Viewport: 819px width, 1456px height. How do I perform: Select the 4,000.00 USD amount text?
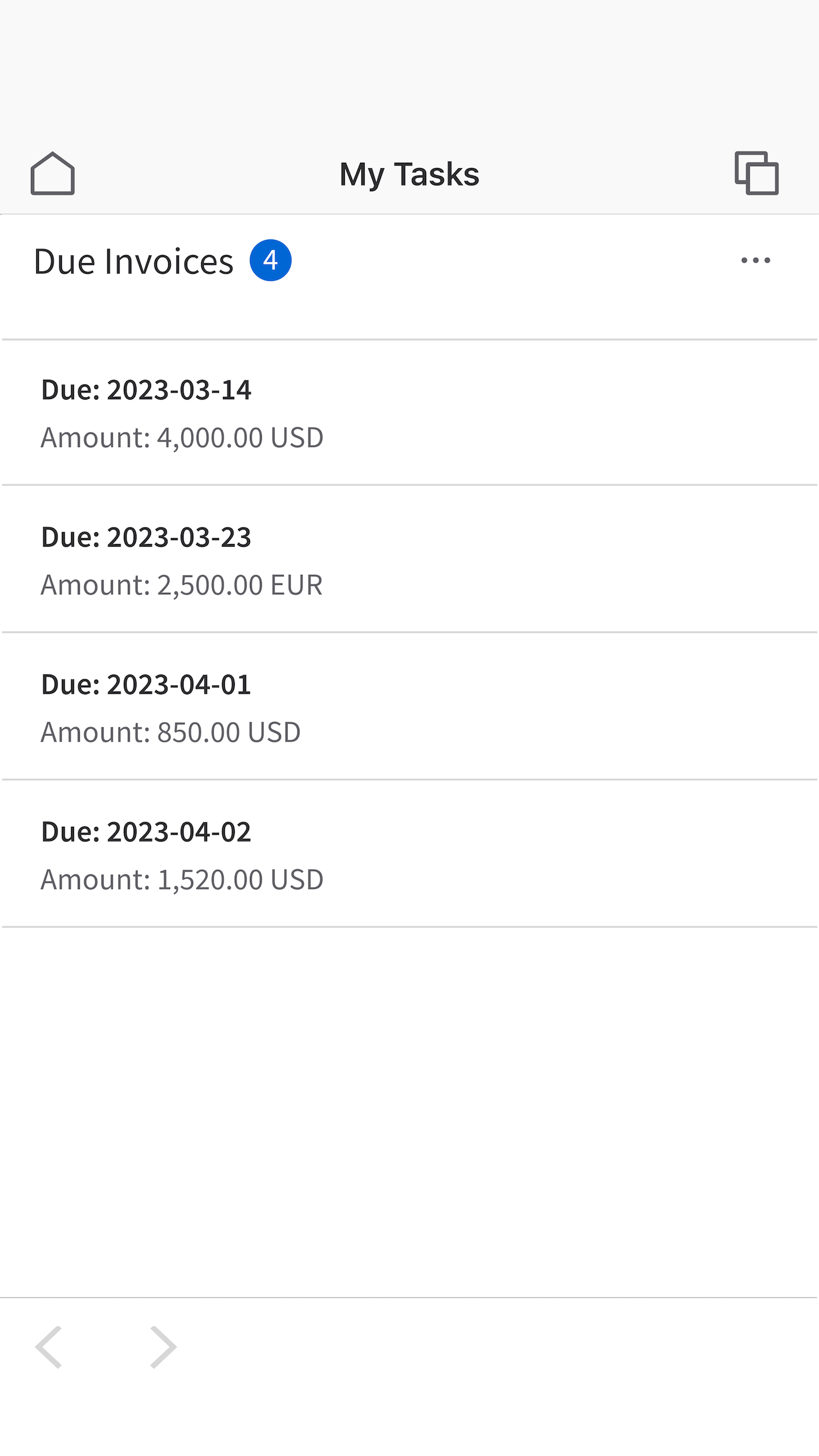click(182, 438)
